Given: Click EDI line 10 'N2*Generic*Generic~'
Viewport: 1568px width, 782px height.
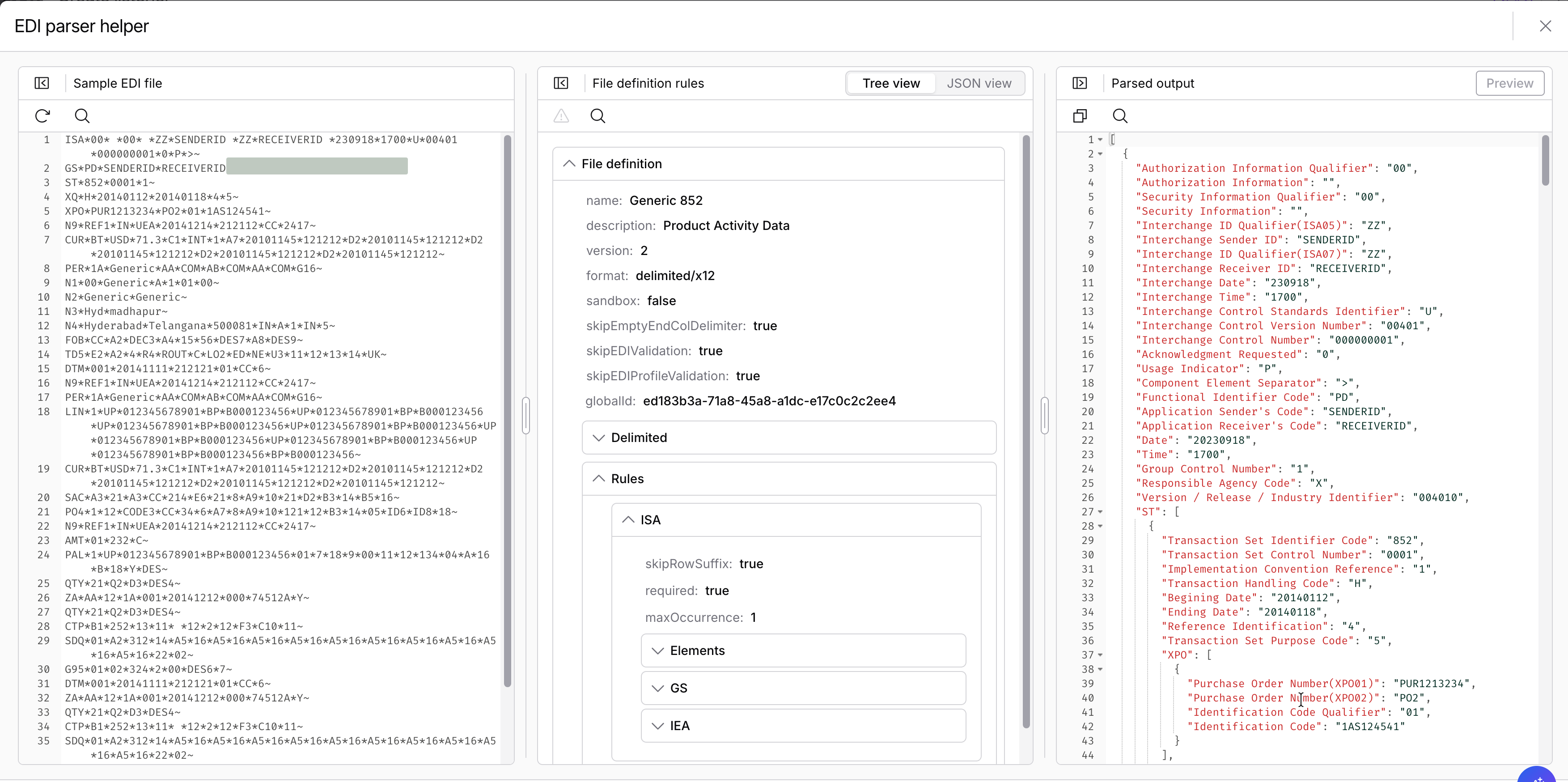Looking at the screenshot, I should pyautogui.click(x=126, y=297).
